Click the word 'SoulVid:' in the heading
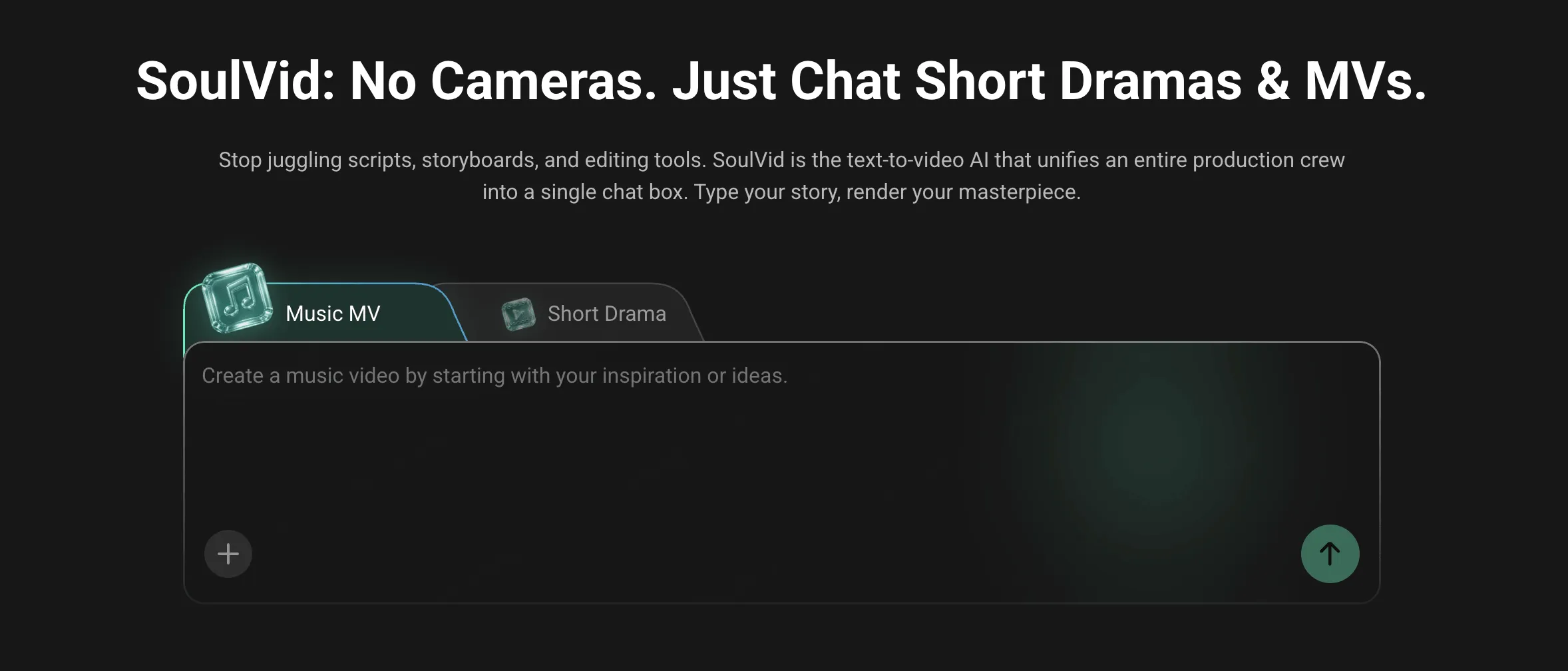The width and height of the screenshot is (1568, 671). click(236, 81)
